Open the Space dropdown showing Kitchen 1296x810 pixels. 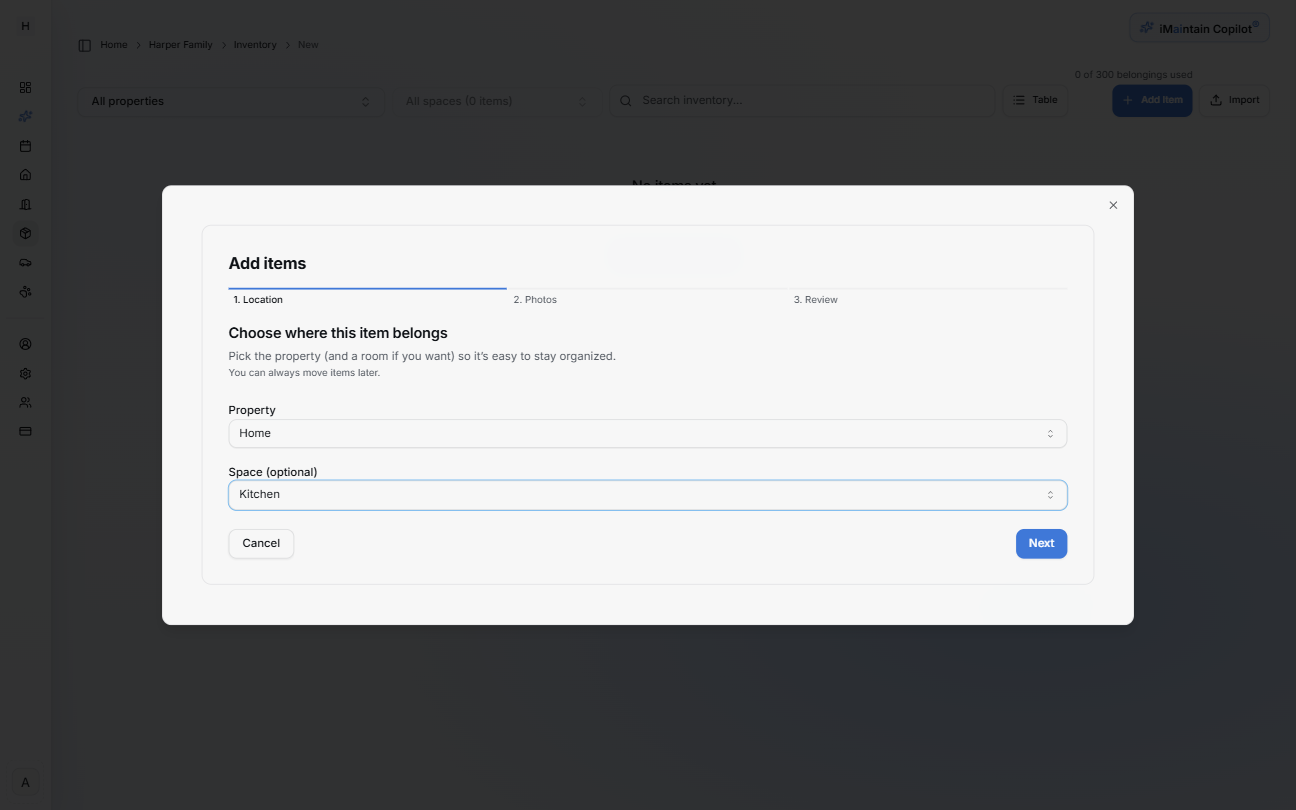click(x=647, y=494)
